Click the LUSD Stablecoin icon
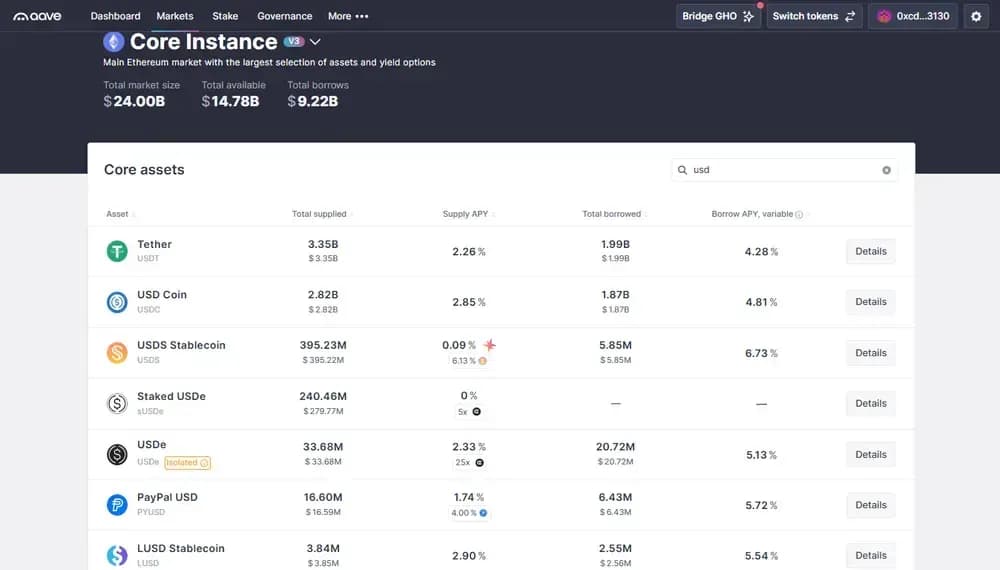The height and width of the screenshot is (570, 1000). point(117,555)
